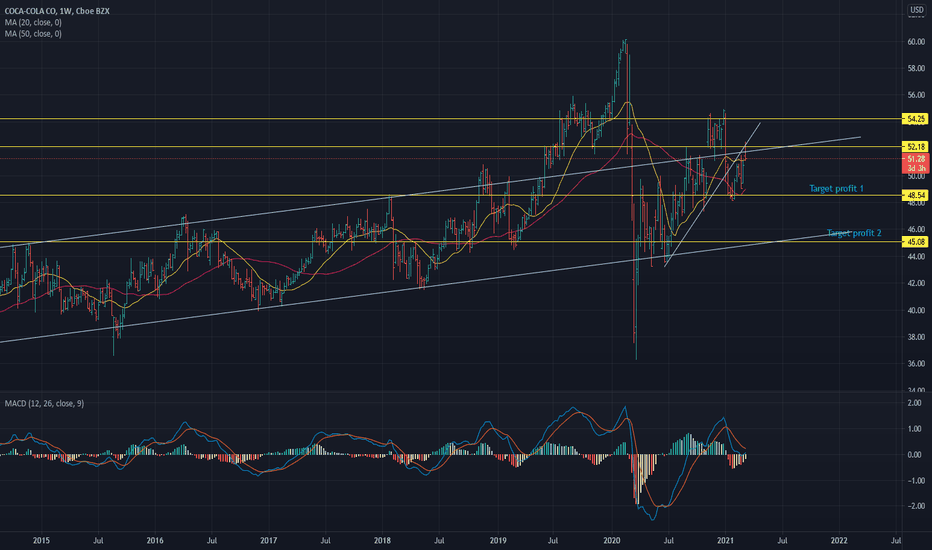Select the MA (20, close, 0) indicator label

point(33,22)
